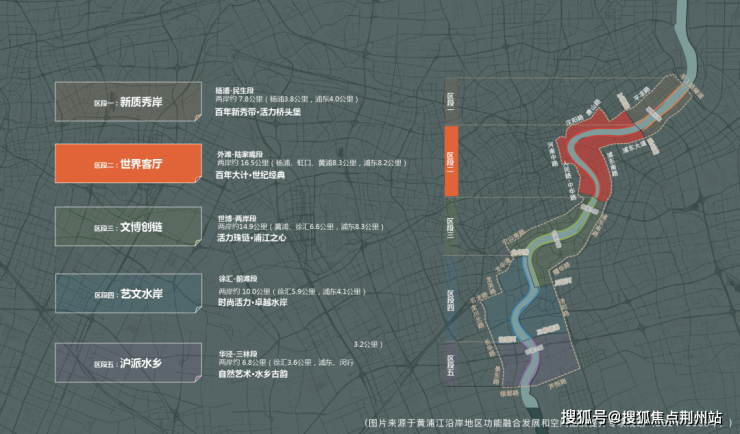This screenshot has height=434, width=740.
Task: Click the orange vertical 区段二 strip beside the map
Action: pos(451,161)
